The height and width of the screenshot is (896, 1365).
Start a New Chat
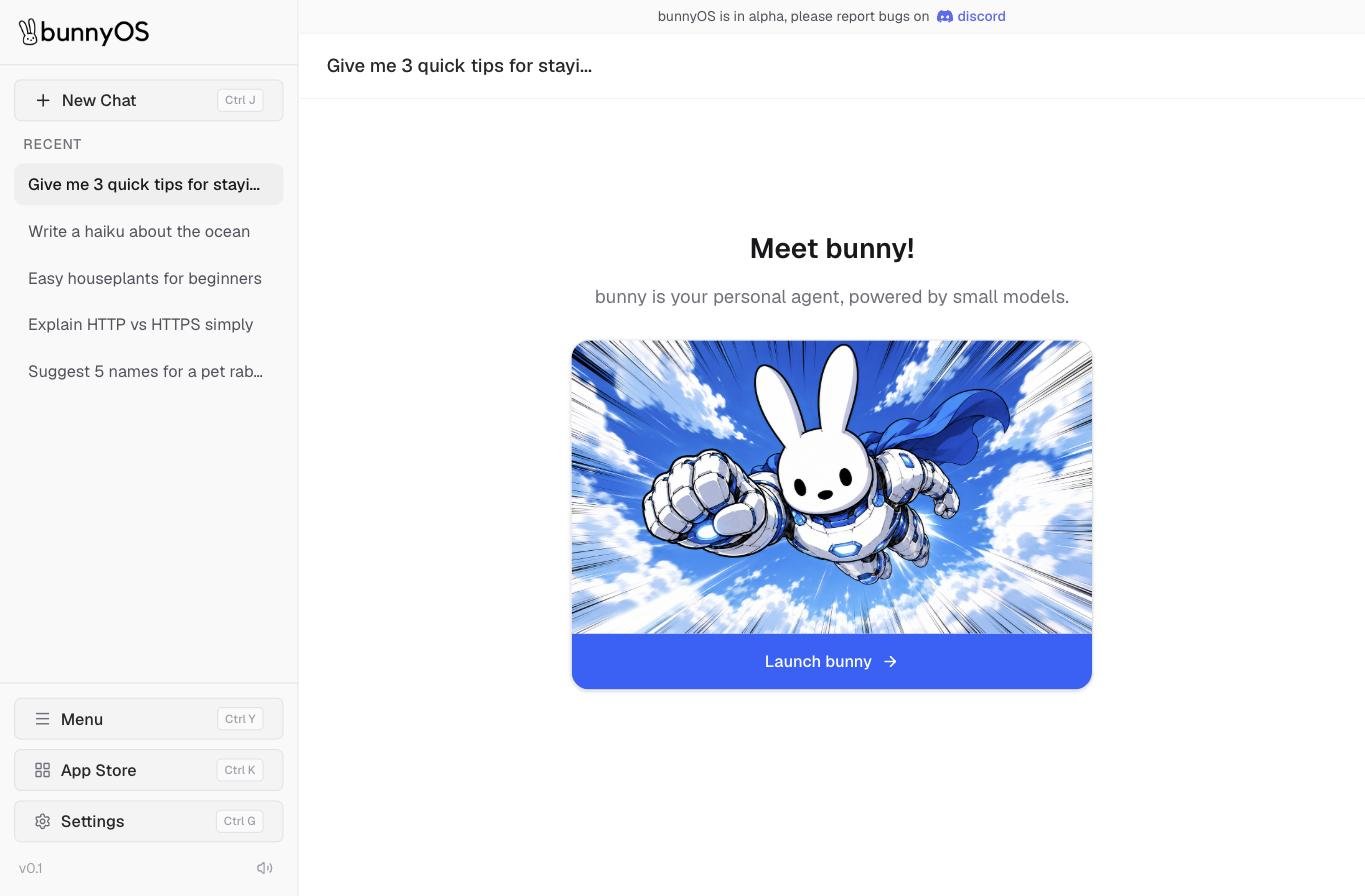click(149, 100)
